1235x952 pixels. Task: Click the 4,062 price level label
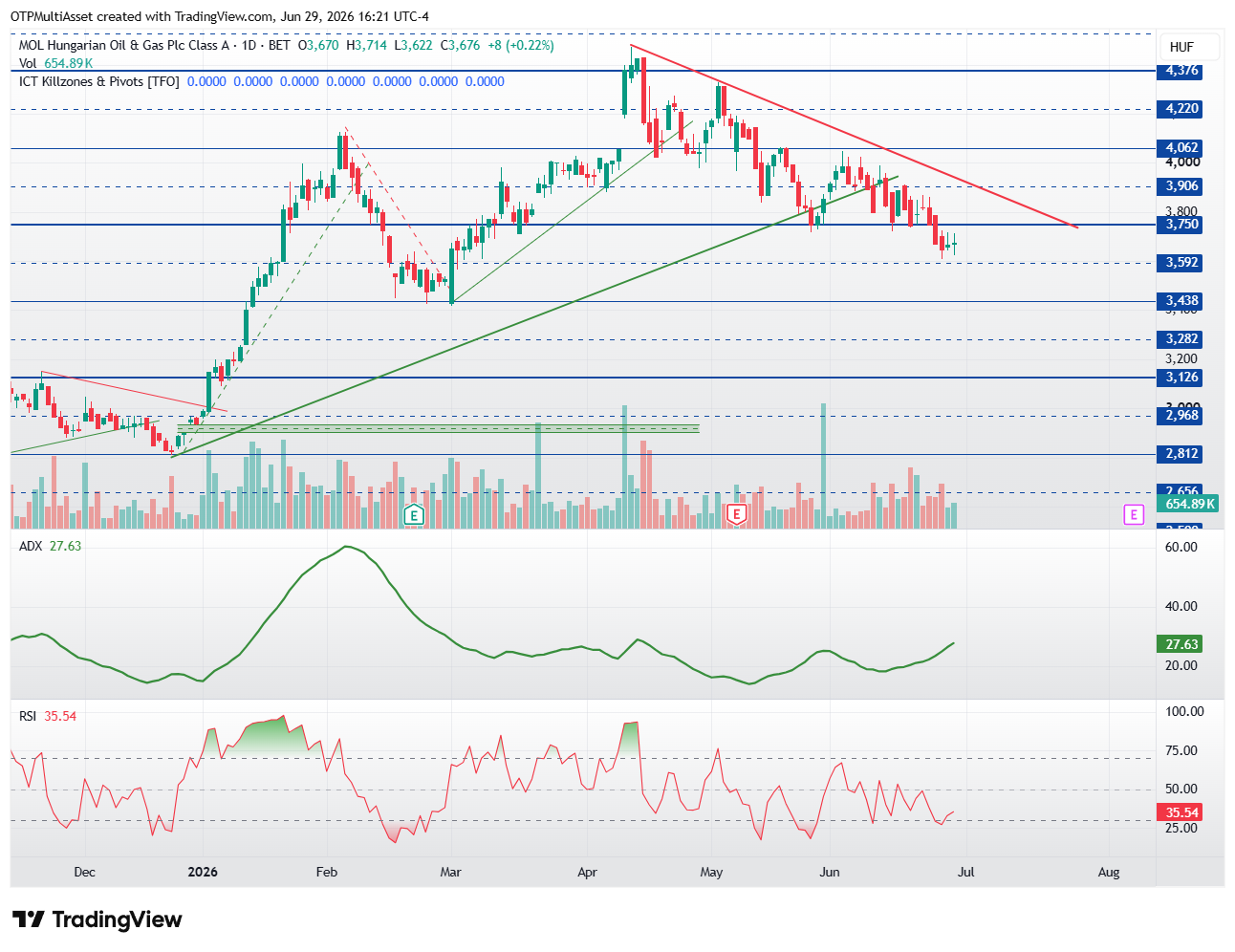[x=1181, y=148]
